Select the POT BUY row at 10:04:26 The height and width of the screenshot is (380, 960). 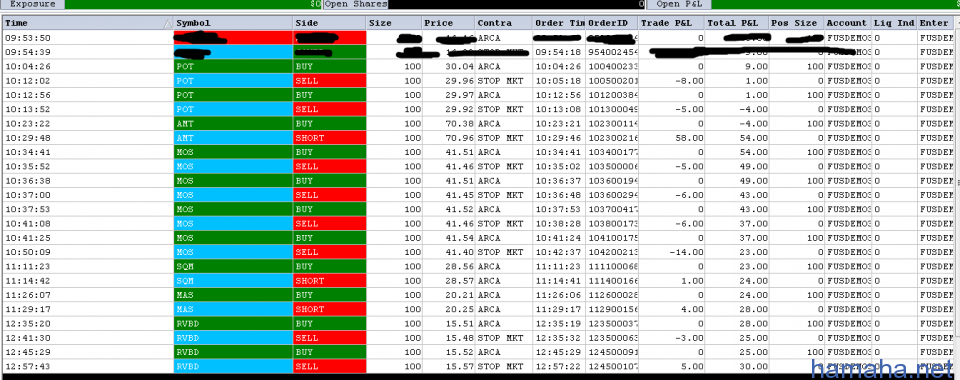click(478, 66)
